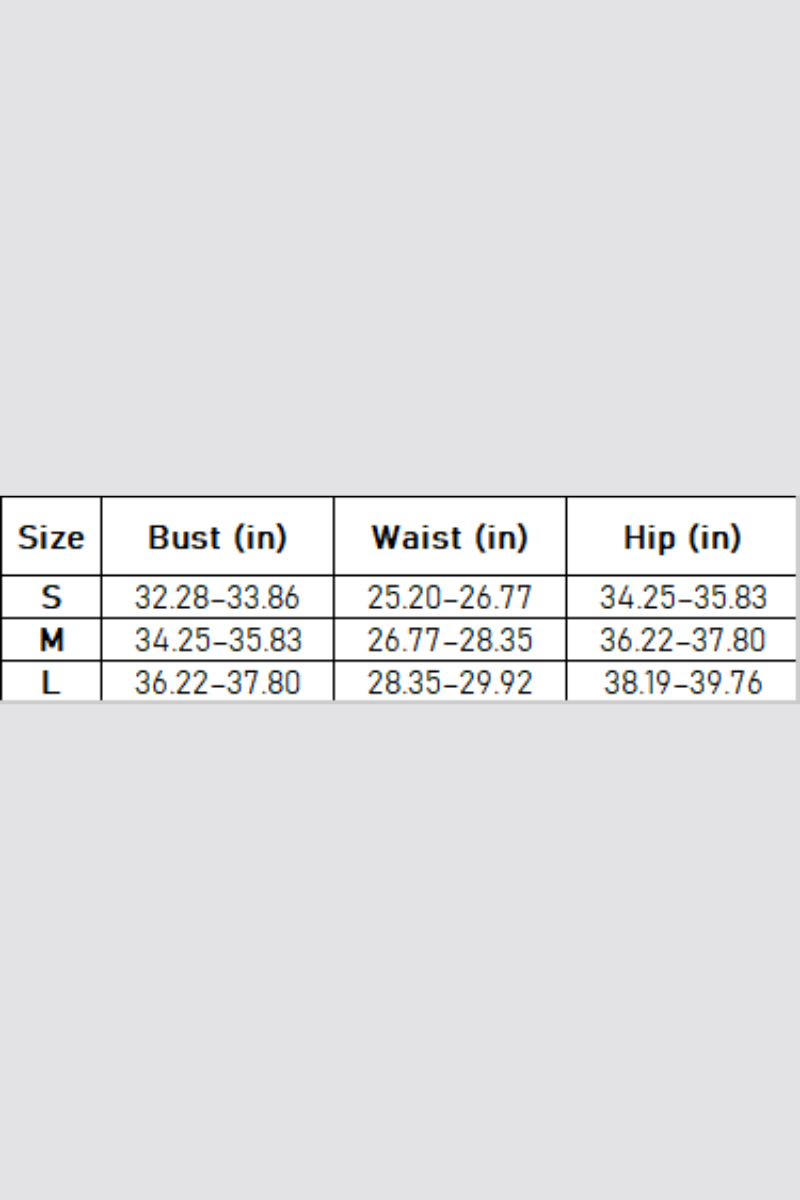Click the Size column header
Image resolution: width=800 pixels, height=1200 pixels.
click(51, 538)
